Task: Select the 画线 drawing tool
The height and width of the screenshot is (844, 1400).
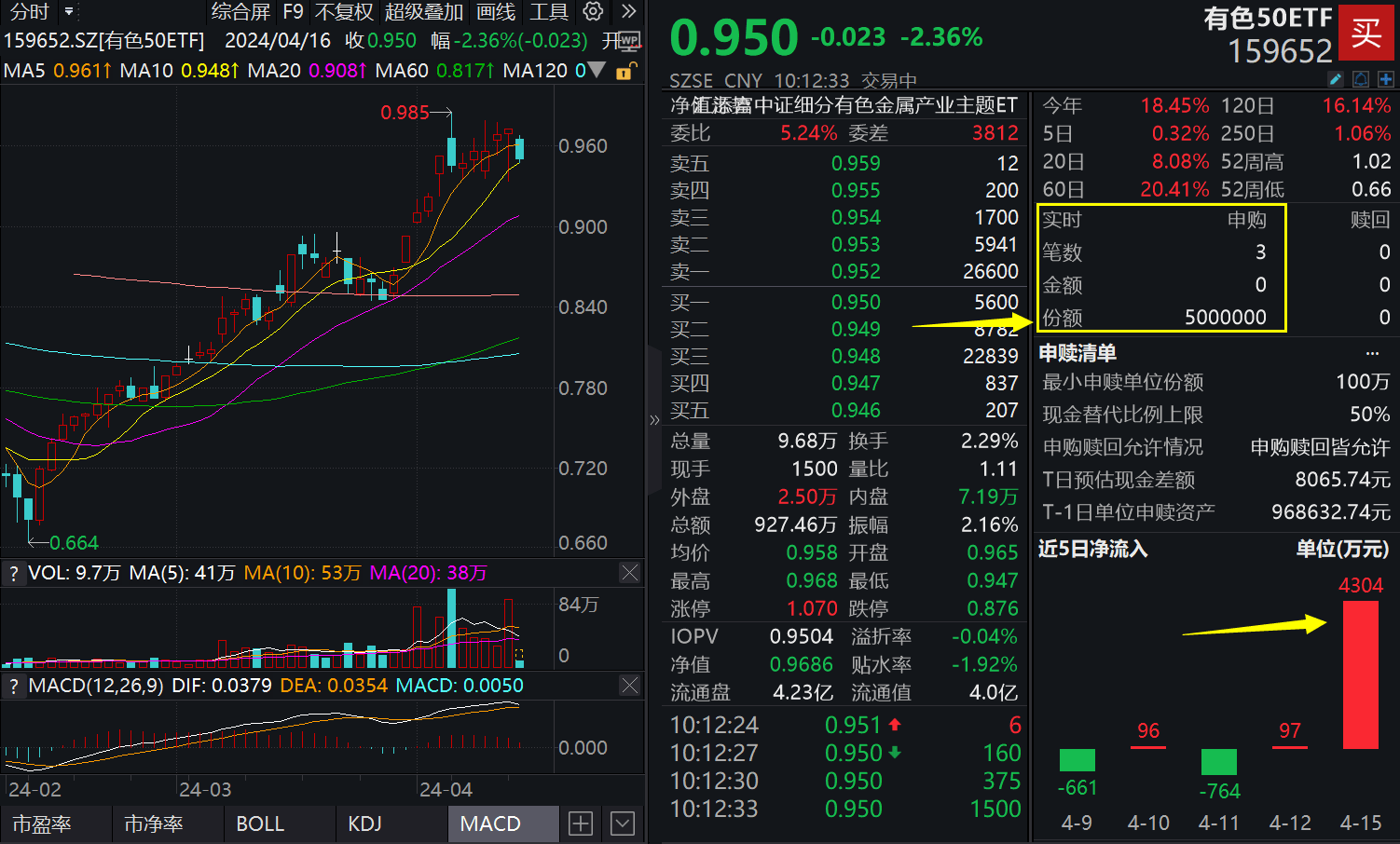Action: point(496,12)
